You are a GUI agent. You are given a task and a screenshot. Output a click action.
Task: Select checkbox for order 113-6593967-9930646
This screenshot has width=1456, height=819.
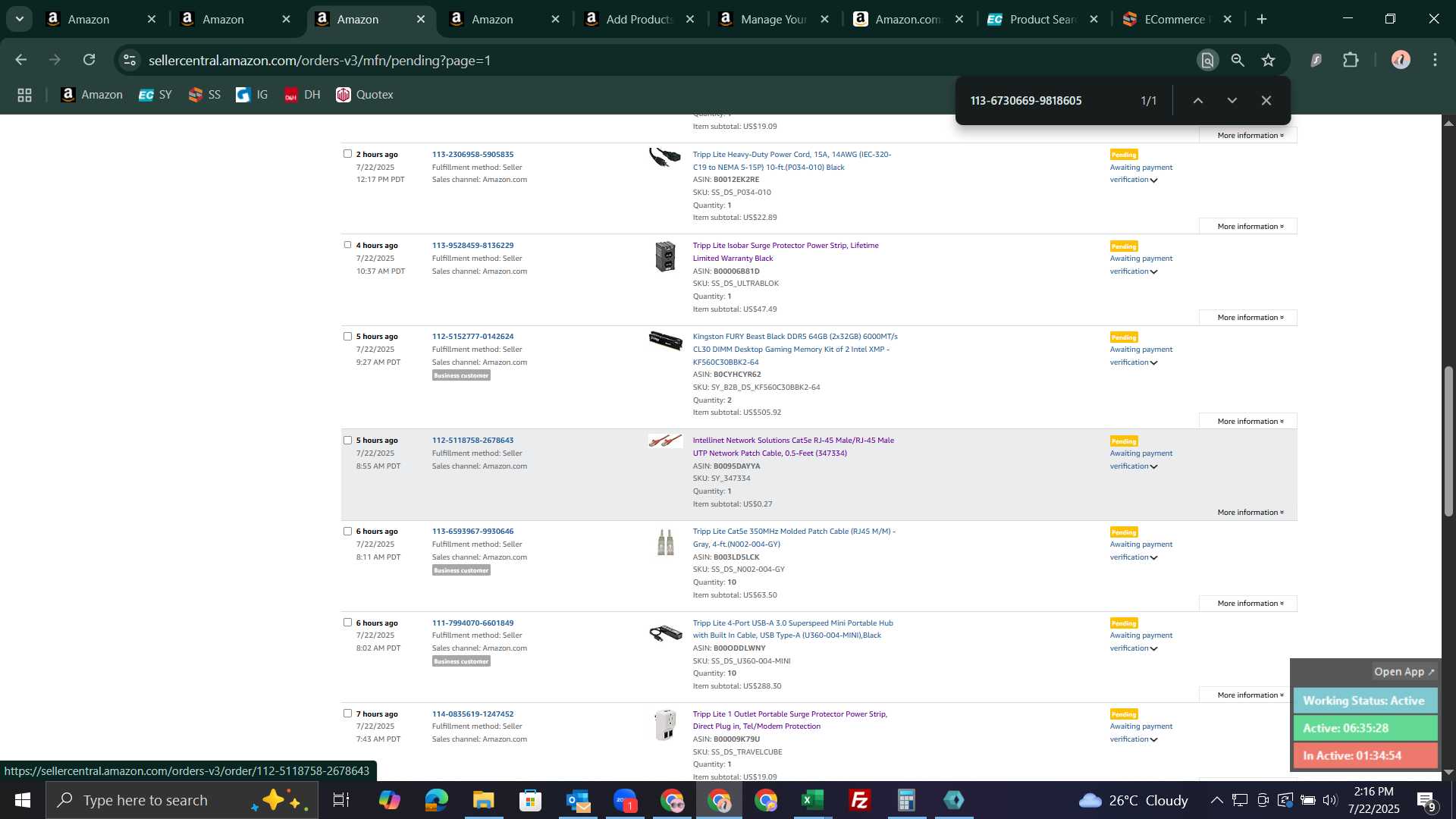[347, 531]
